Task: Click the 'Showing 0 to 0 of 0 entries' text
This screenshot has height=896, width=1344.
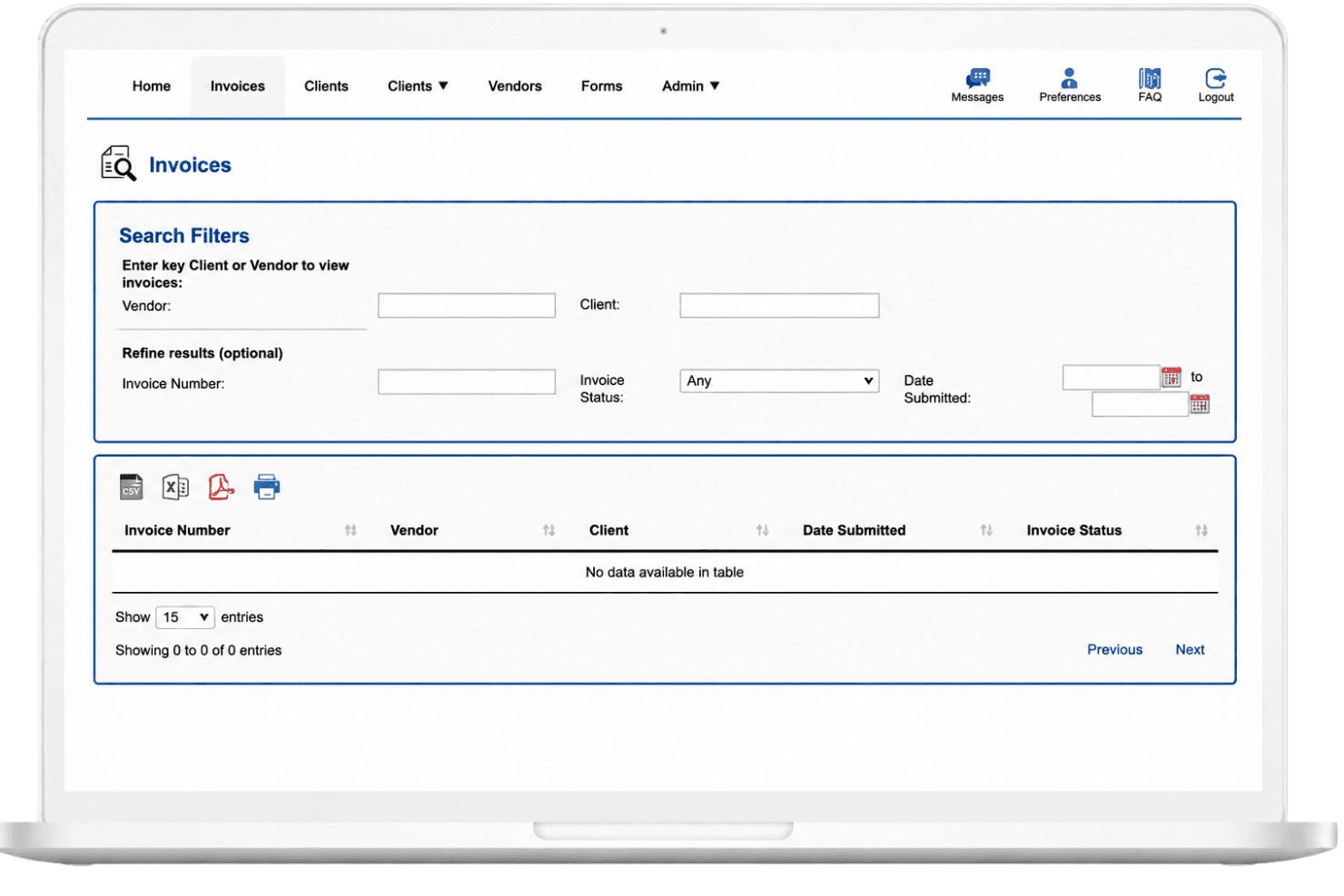Action: click(199, 650)
